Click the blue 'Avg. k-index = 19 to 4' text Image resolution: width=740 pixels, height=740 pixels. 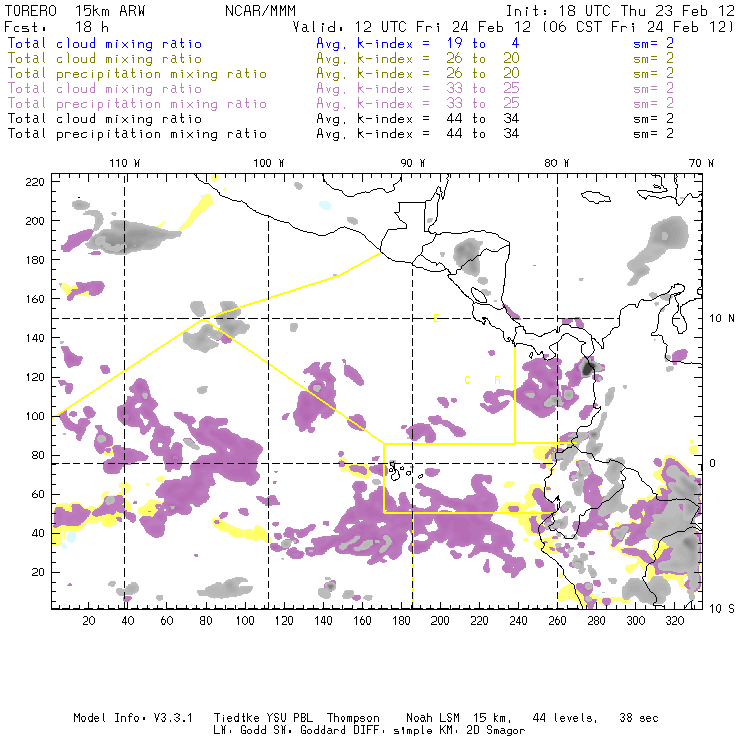click(x=418, y=44)
